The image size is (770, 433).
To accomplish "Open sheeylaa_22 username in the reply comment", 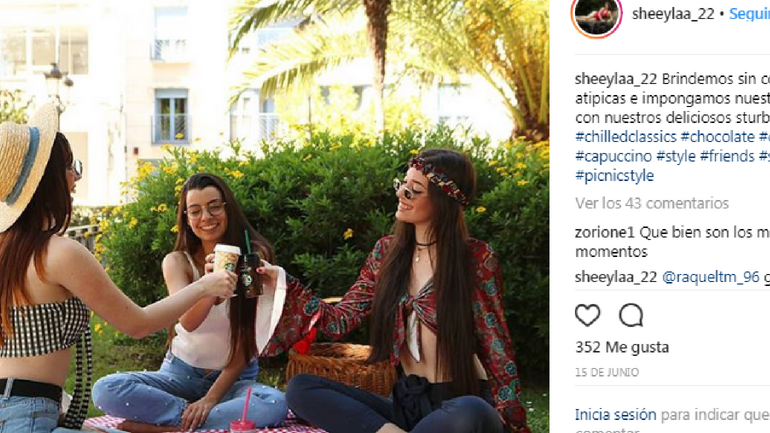I will 616,277.
